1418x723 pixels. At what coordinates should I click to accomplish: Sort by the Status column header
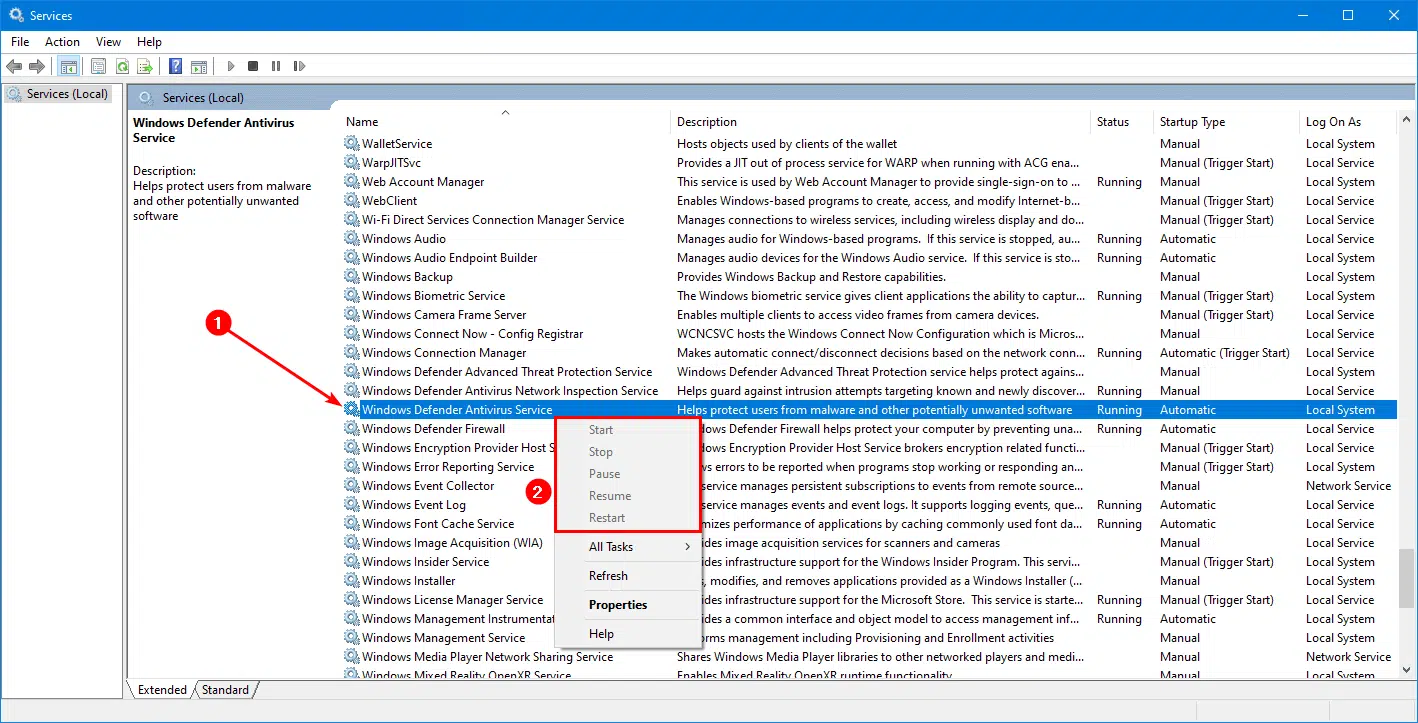click(x=1122, y=122)
